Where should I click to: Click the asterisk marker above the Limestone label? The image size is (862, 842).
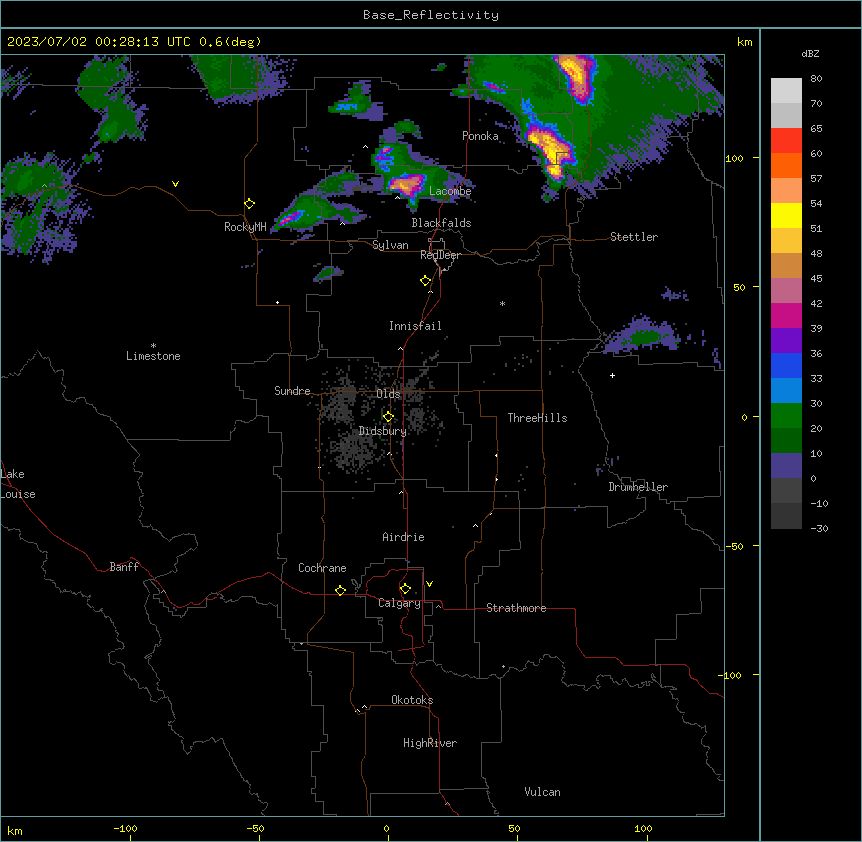pos(153,346)
